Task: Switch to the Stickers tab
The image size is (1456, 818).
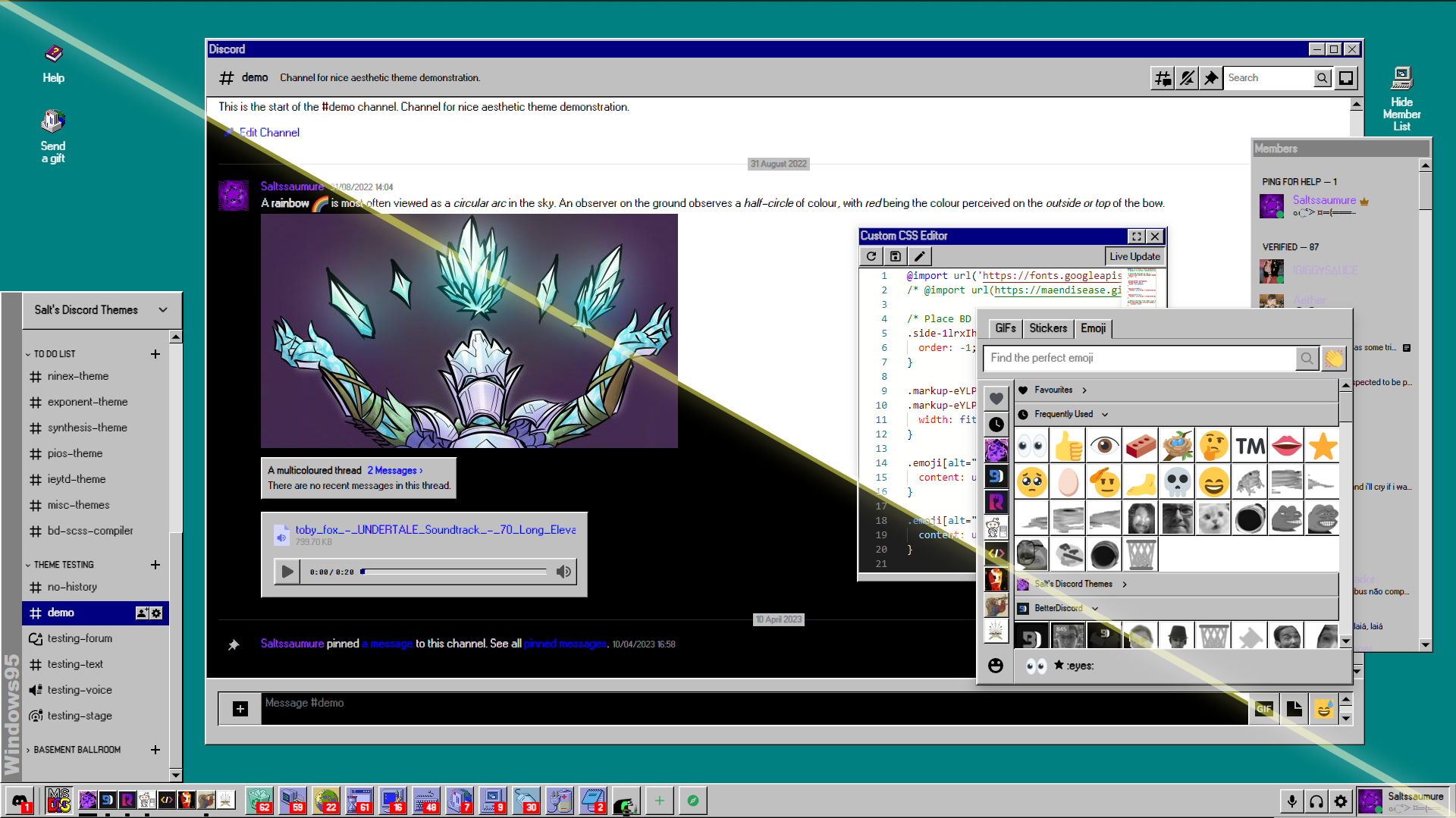Action: (1047, 328)
